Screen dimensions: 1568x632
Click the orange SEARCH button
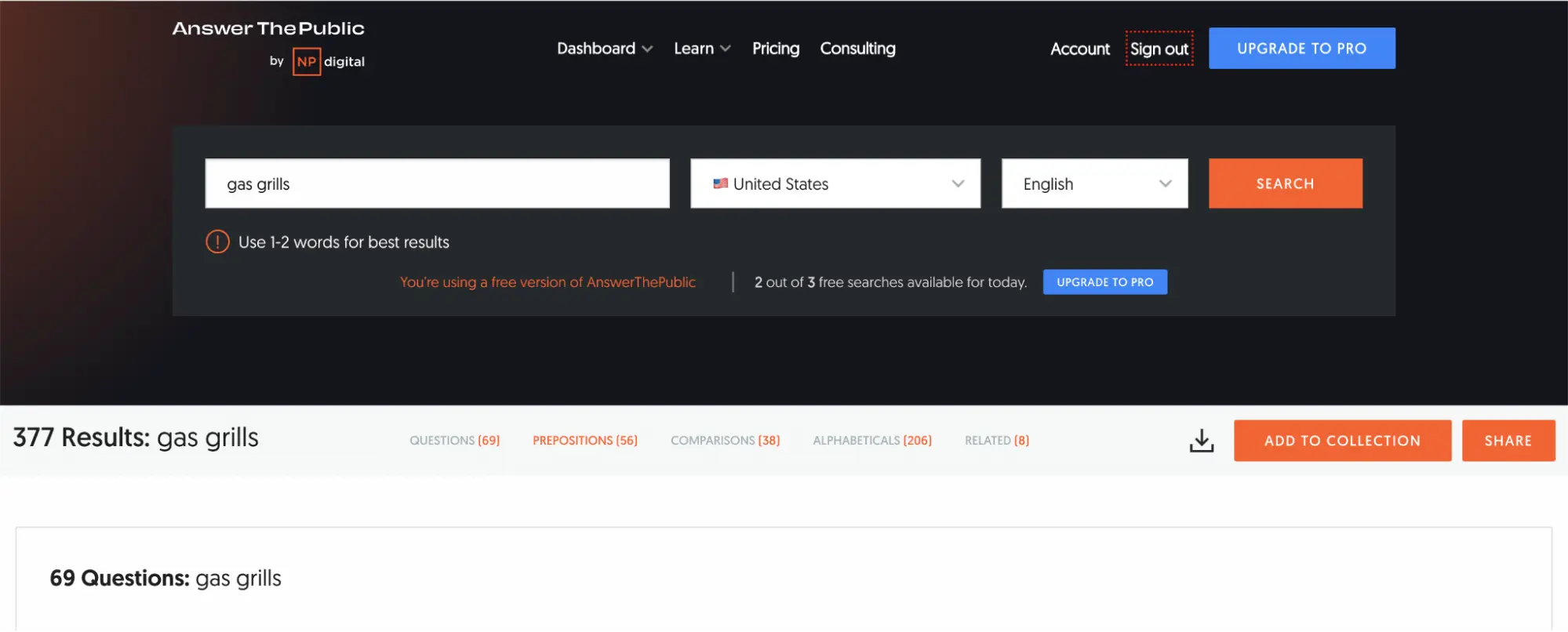point(1285,183)
